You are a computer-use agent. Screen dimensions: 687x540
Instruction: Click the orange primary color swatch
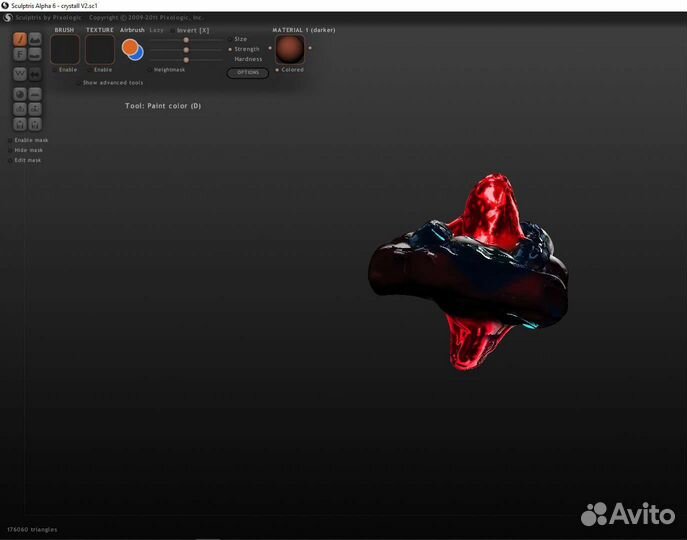coord(130,46)
